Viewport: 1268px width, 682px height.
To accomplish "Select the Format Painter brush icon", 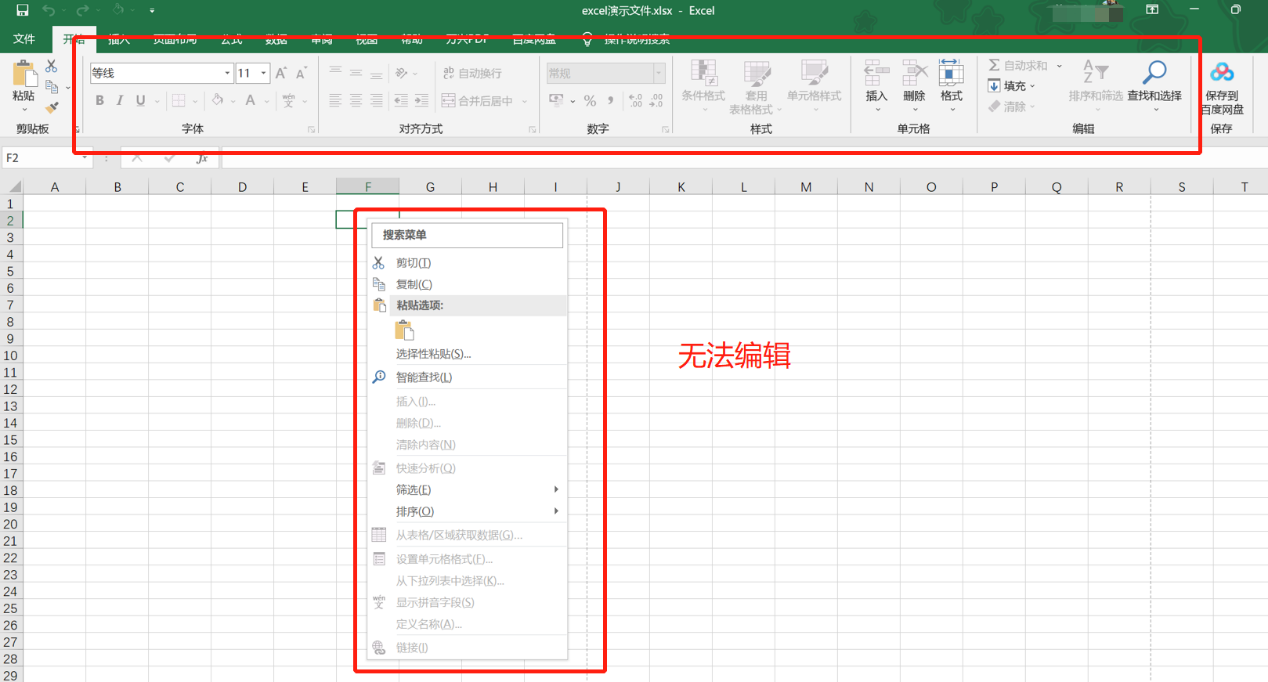I will (52, 107).
